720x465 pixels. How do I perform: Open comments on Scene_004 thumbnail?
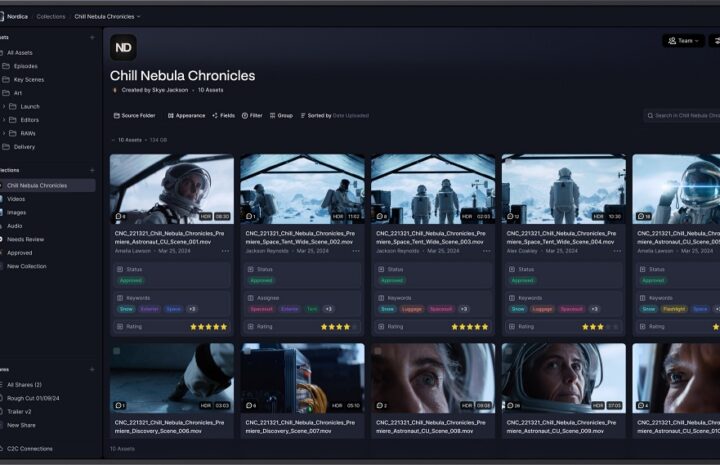[x=513, y=216]
